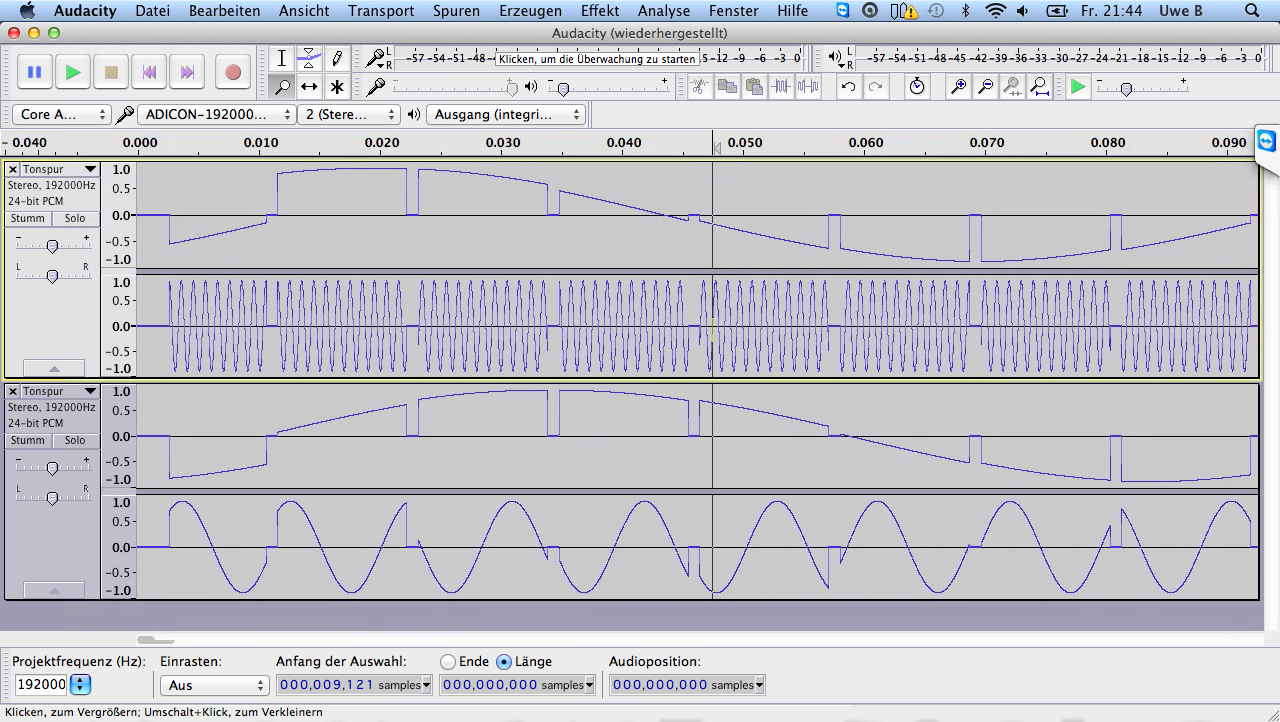
Task: Open the Effekt menu
Action: tap(600, 11)
